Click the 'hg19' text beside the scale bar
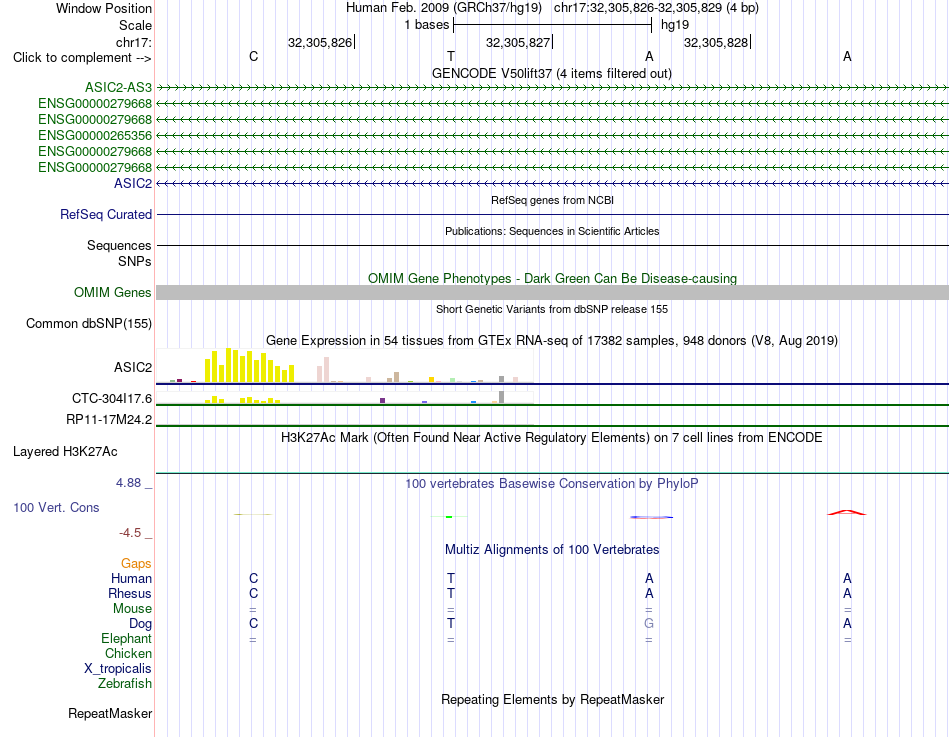Viewport: 950px width, 737px height. click(675, 25)
